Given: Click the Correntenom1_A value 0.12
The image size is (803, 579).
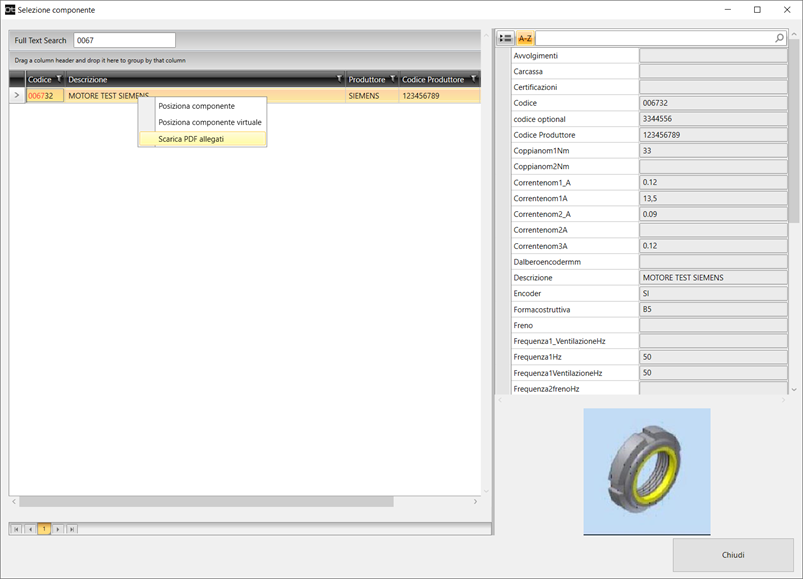Looking at the screenshot, I should [713, 182].
